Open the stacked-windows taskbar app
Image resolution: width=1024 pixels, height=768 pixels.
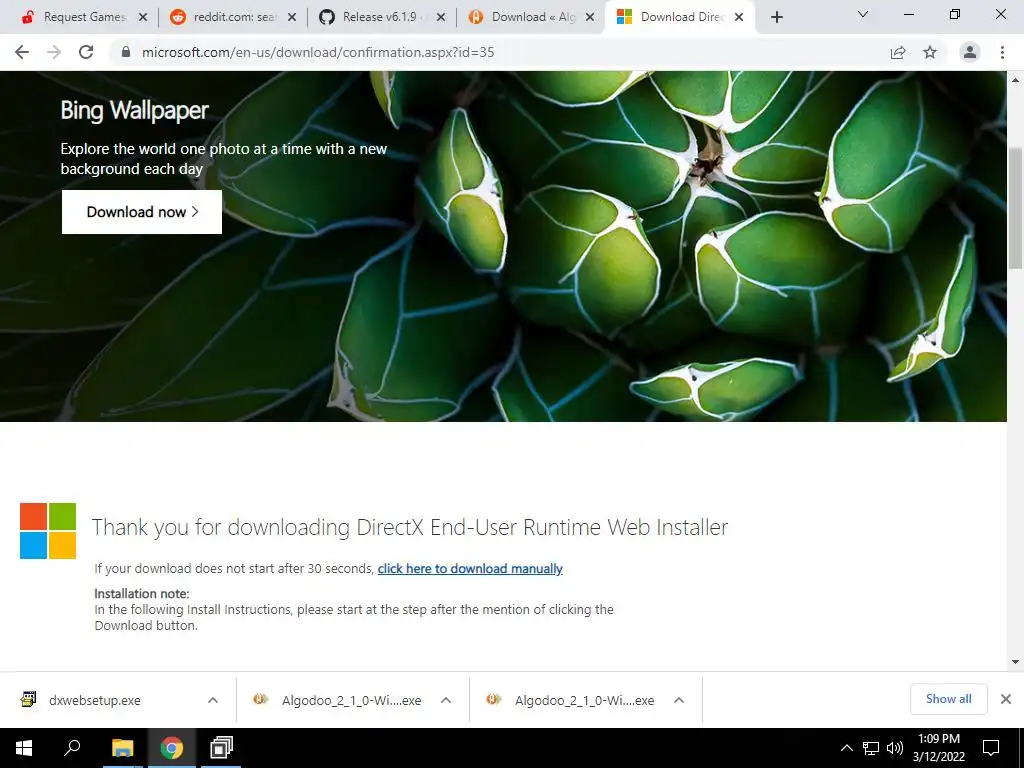pos(221,748)
